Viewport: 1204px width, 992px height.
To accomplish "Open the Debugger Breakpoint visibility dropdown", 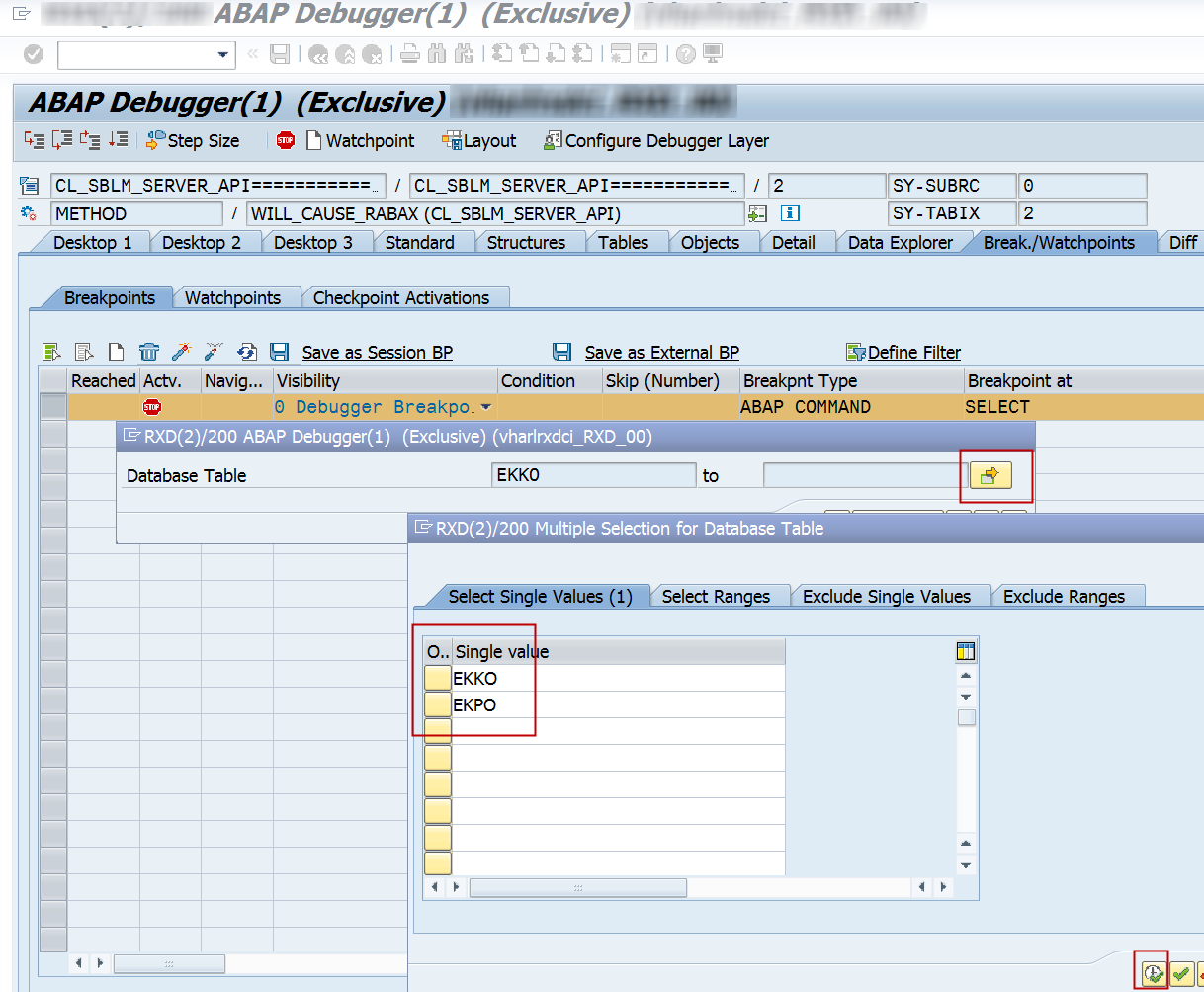I will tap(487, 406).
